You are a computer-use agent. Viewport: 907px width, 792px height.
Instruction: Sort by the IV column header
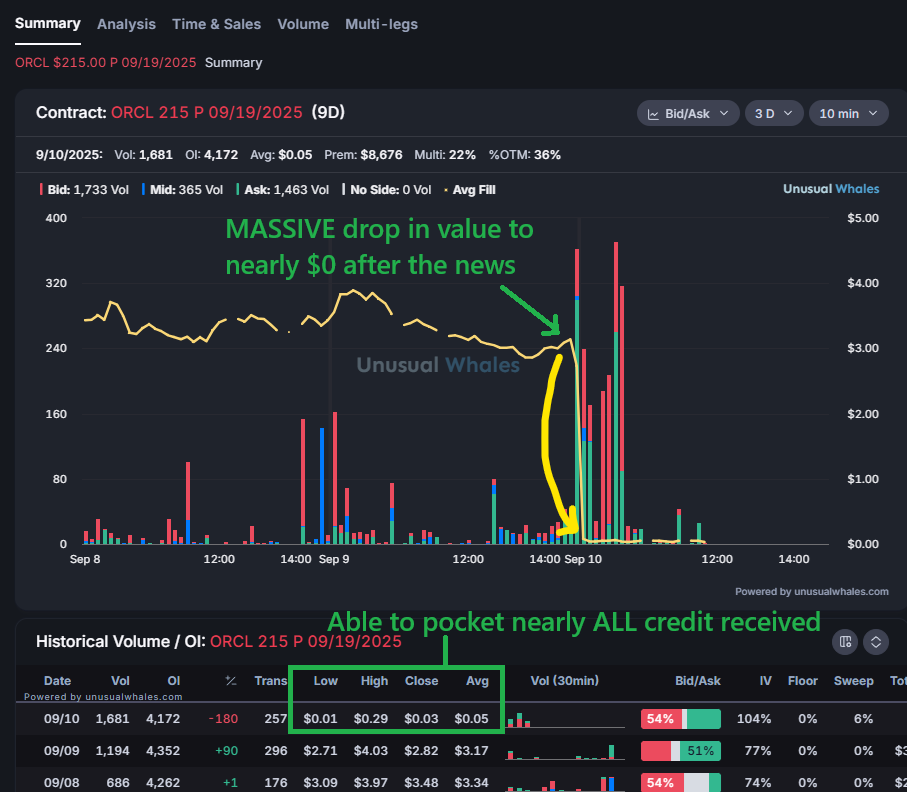pos(765,681)
